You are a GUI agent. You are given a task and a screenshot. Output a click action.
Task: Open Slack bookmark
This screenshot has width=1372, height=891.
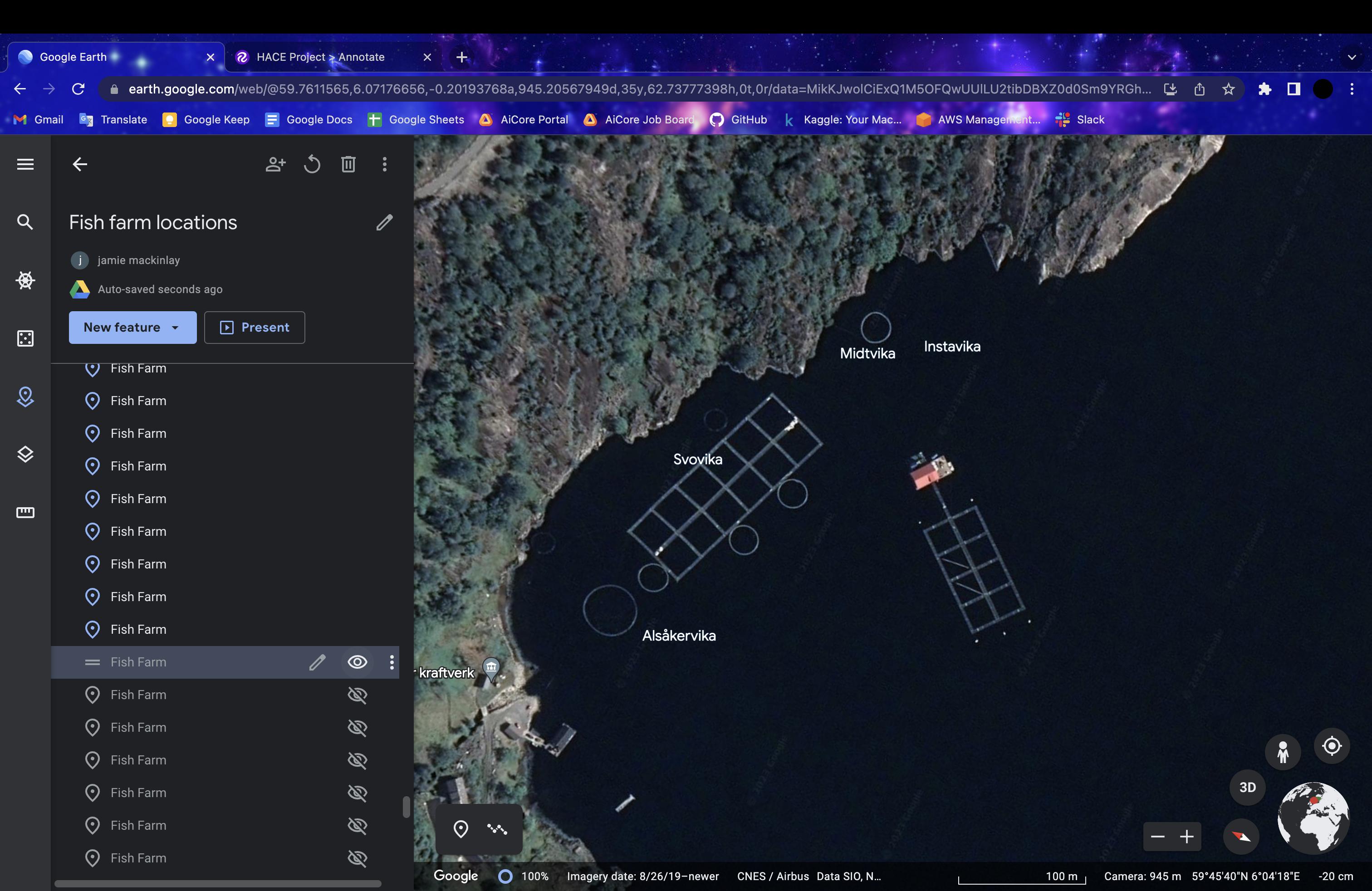[1079, 120]
